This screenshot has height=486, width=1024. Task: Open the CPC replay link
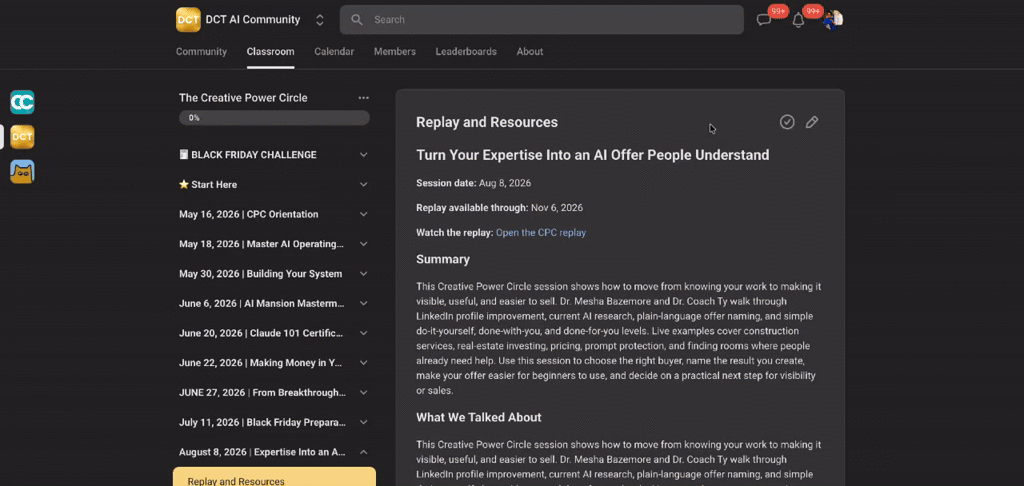click(x=541, y=233)
